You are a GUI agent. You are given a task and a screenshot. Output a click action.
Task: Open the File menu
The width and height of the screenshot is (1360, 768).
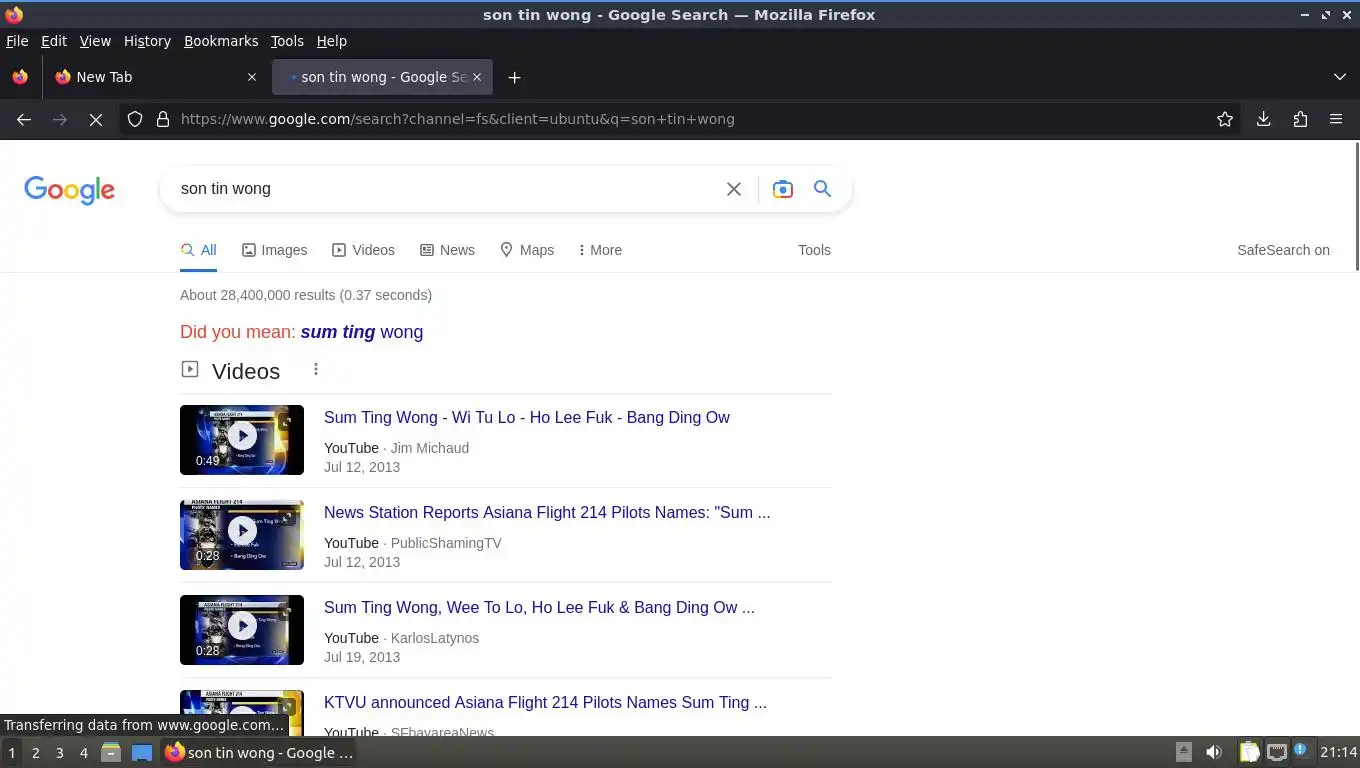pyautogui.click(x=17, y=41)
